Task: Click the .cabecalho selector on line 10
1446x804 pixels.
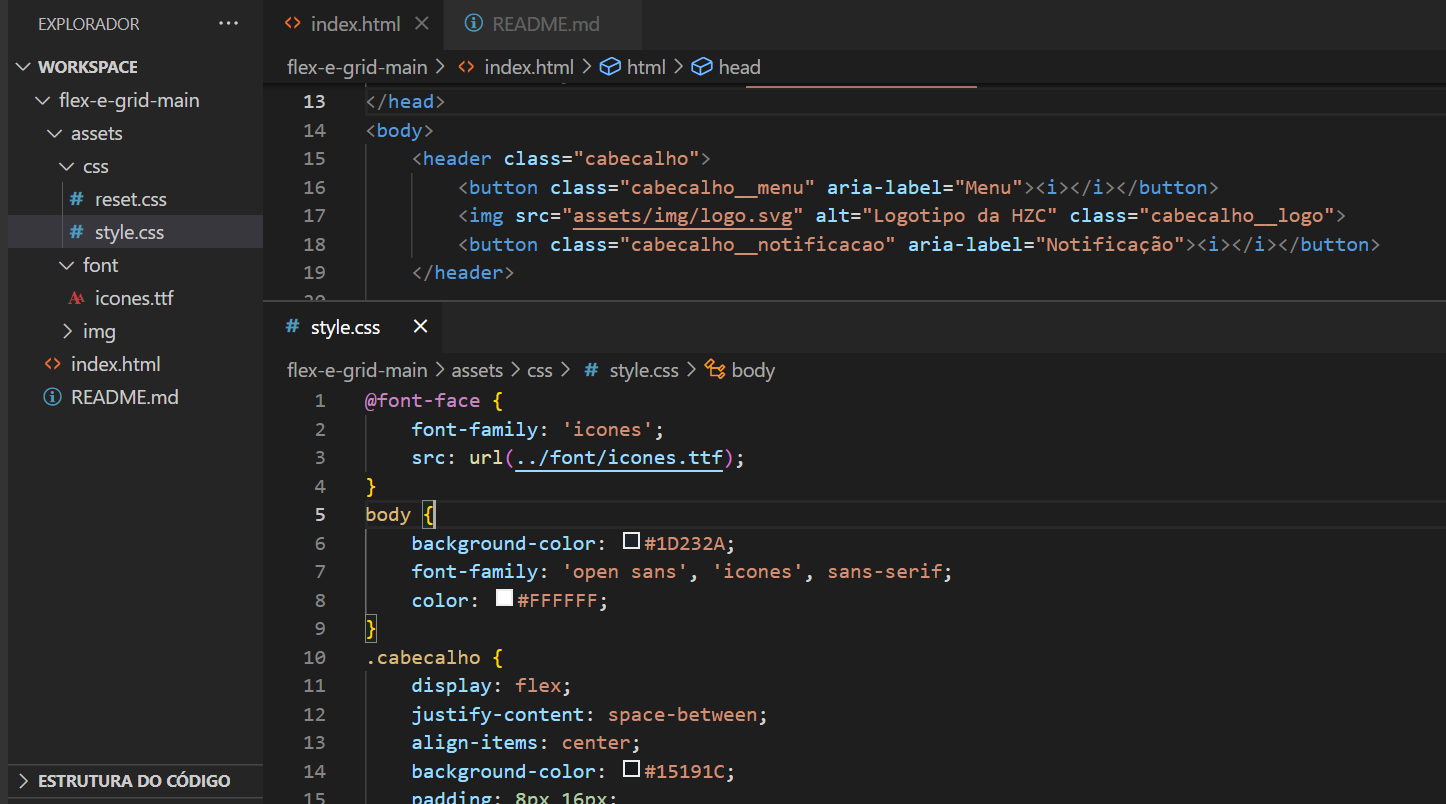Action: coord(422,657)
